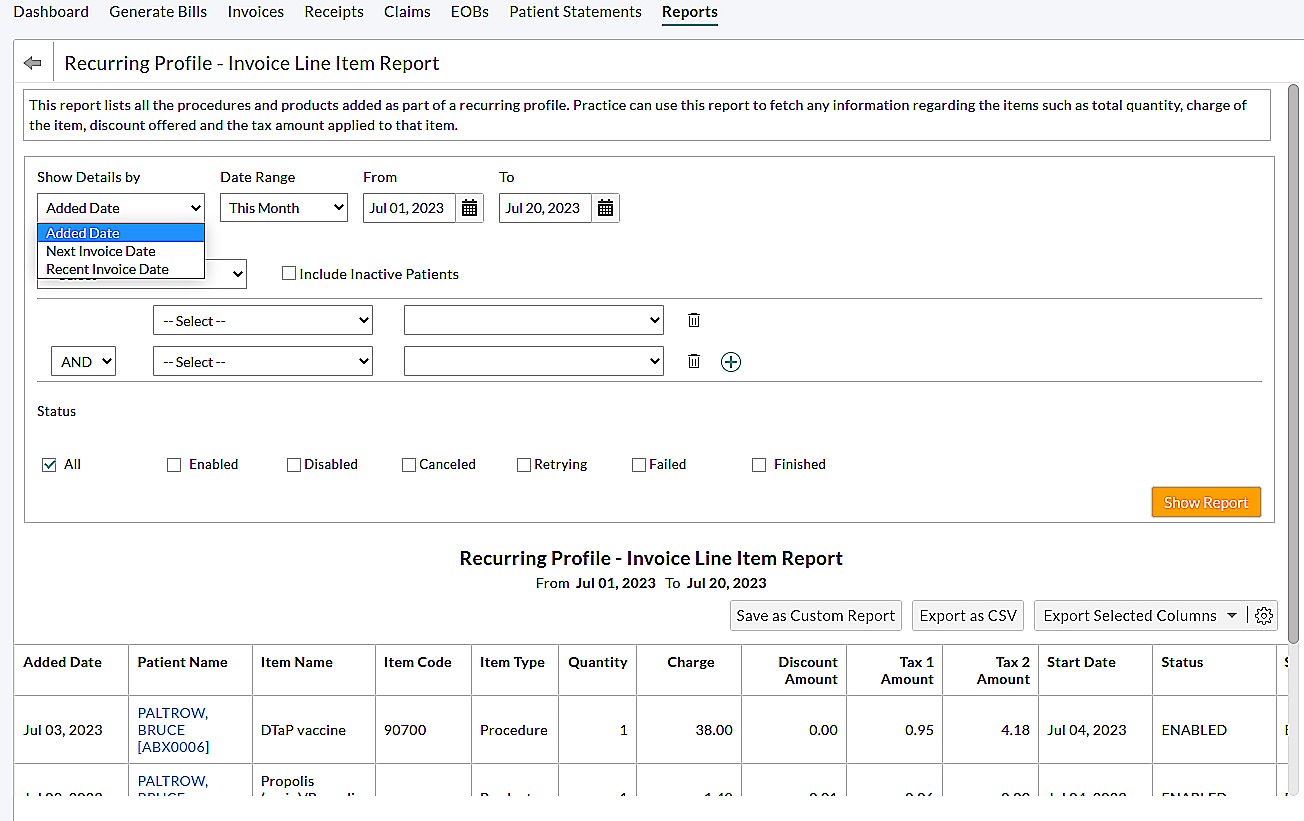This screenshot has width=1304, height=821.
Task: Check Include Inactive Patients
Action: click(289, 273)
